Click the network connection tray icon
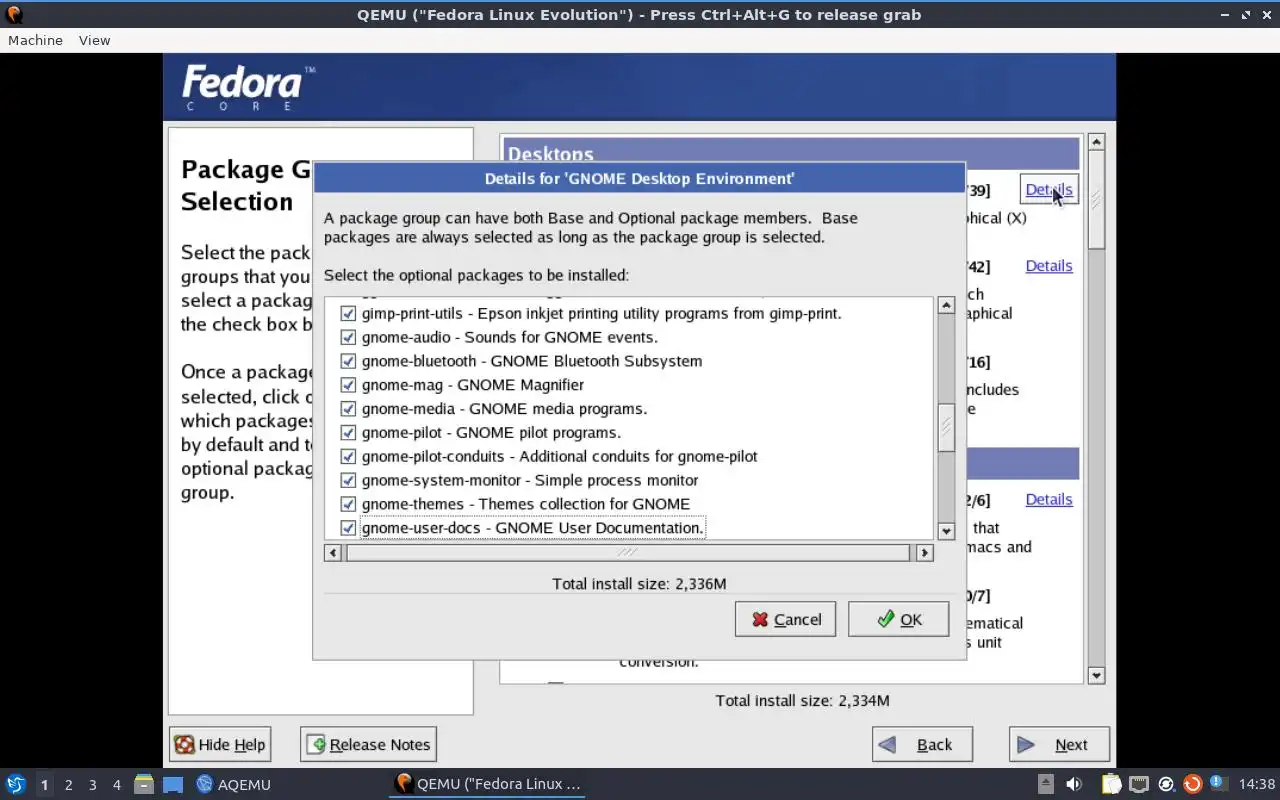The image size is (1280, 800). (x=1139, y=784)
